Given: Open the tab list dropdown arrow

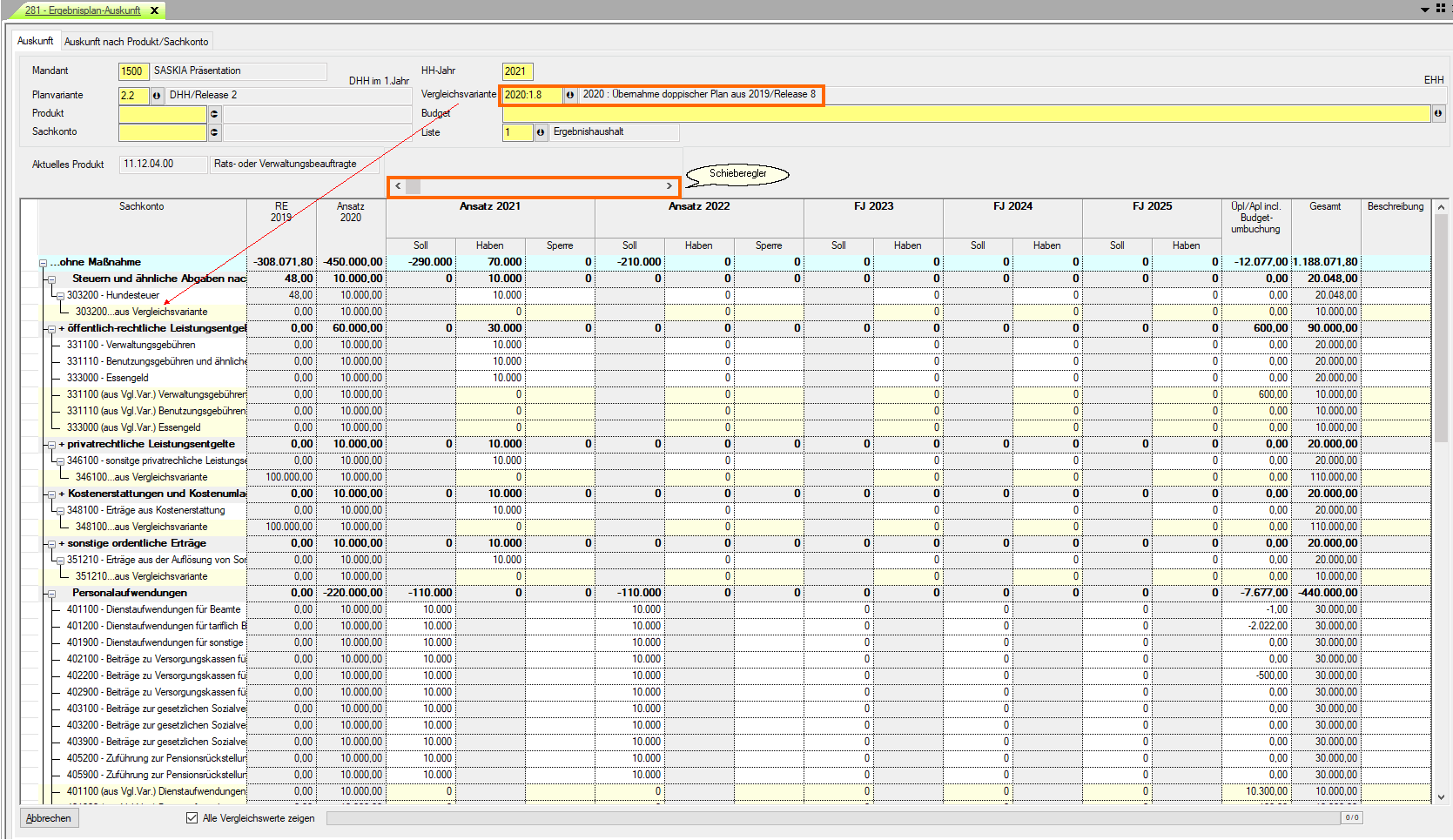Looking at the screenshot, I should point(1425,9).
